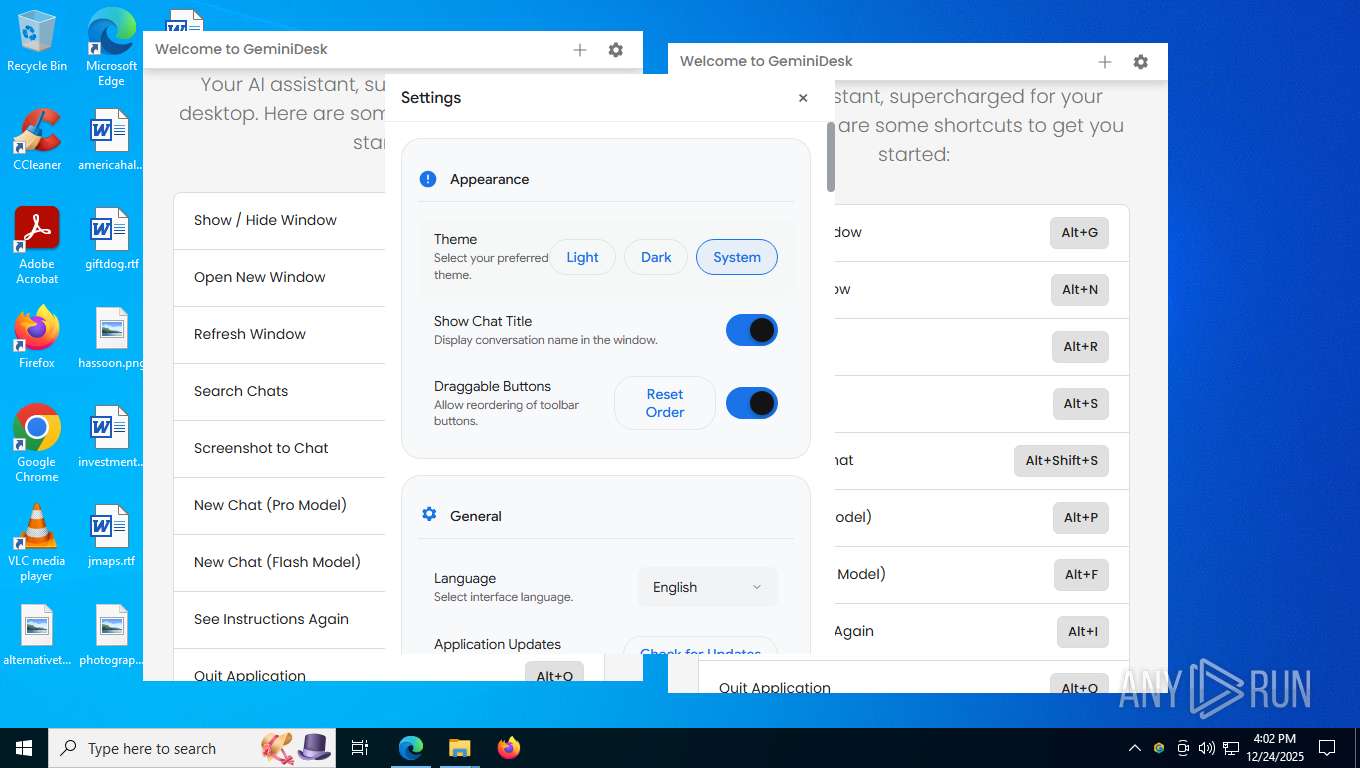The width and height of the screenshot is (1360, 768).
Task: Open the notification center icon
Action: click(1327, 748)
